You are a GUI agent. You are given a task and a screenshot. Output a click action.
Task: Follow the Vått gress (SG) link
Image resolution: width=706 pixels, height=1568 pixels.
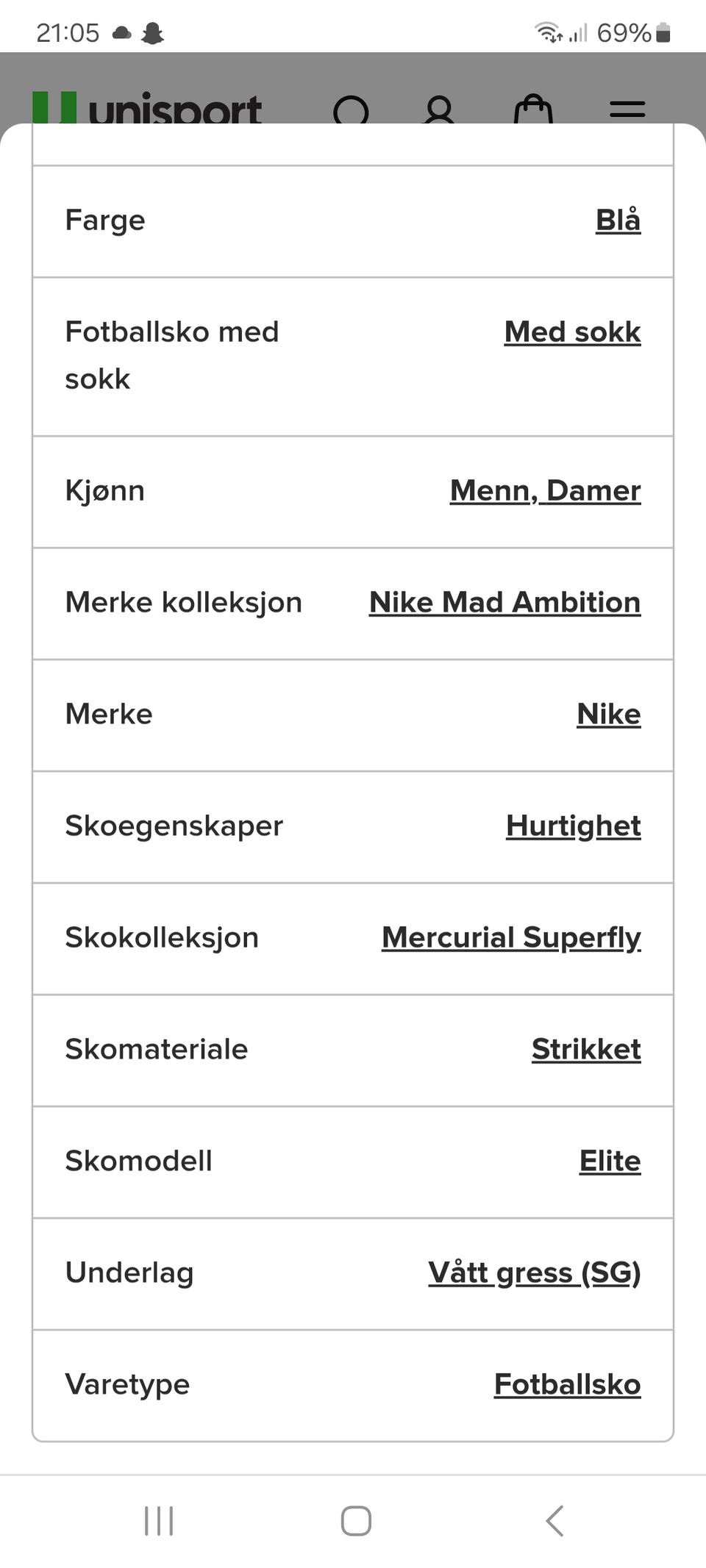[x=535, y=1272]
